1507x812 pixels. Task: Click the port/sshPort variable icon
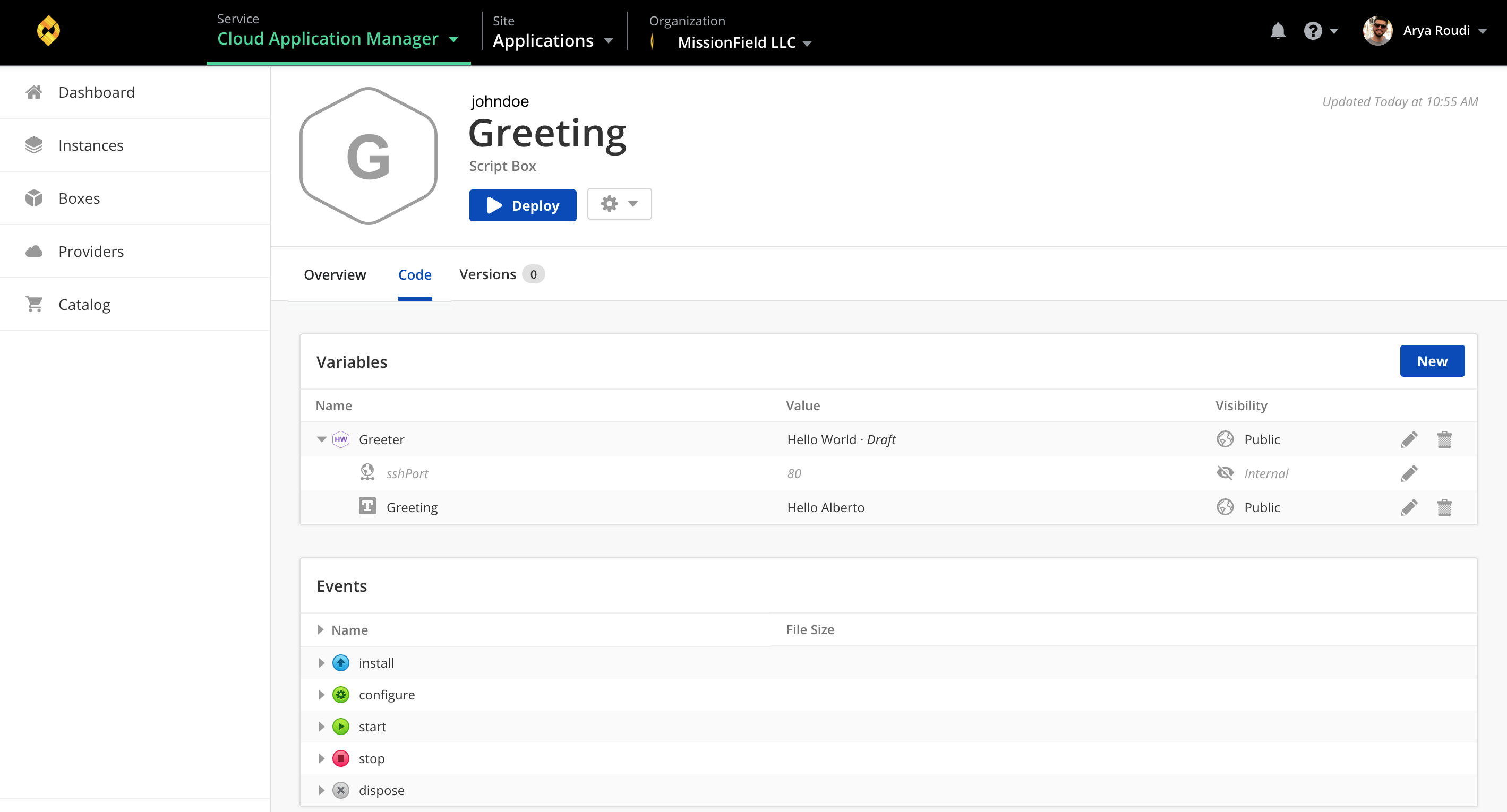[x=367, y=473]
